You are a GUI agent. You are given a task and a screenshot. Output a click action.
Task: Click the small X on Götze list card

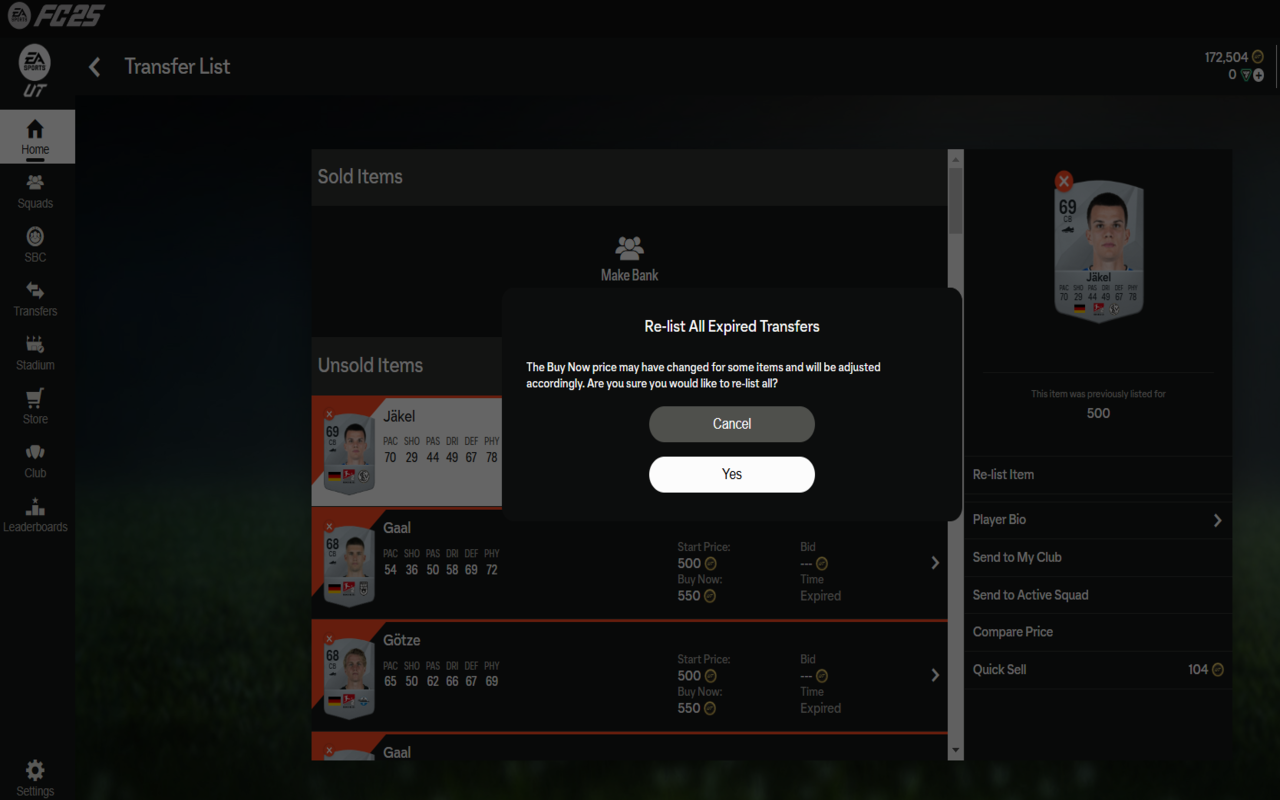(x=329, y=638)
